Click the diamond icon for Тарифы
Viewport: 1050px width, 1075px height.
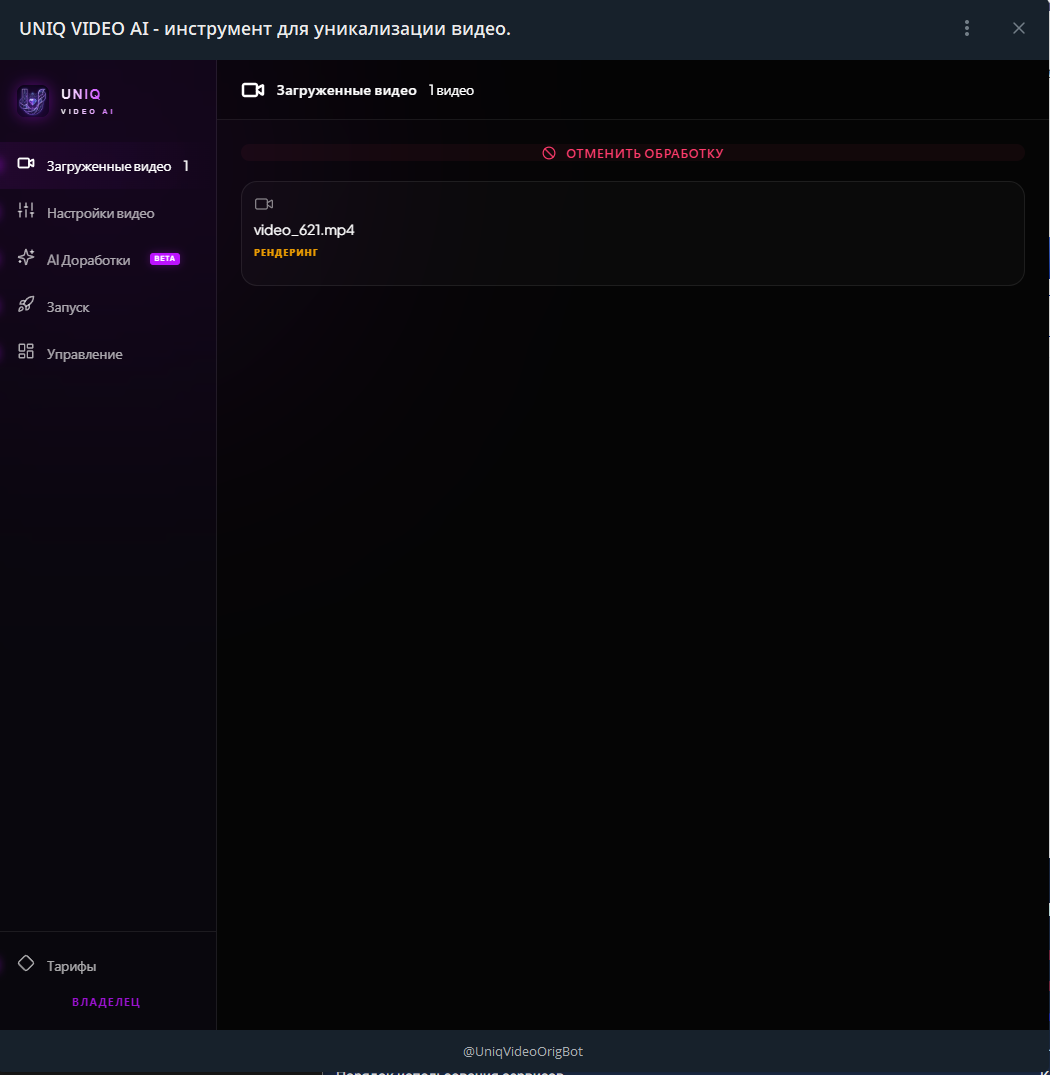[x=26, y=963]
